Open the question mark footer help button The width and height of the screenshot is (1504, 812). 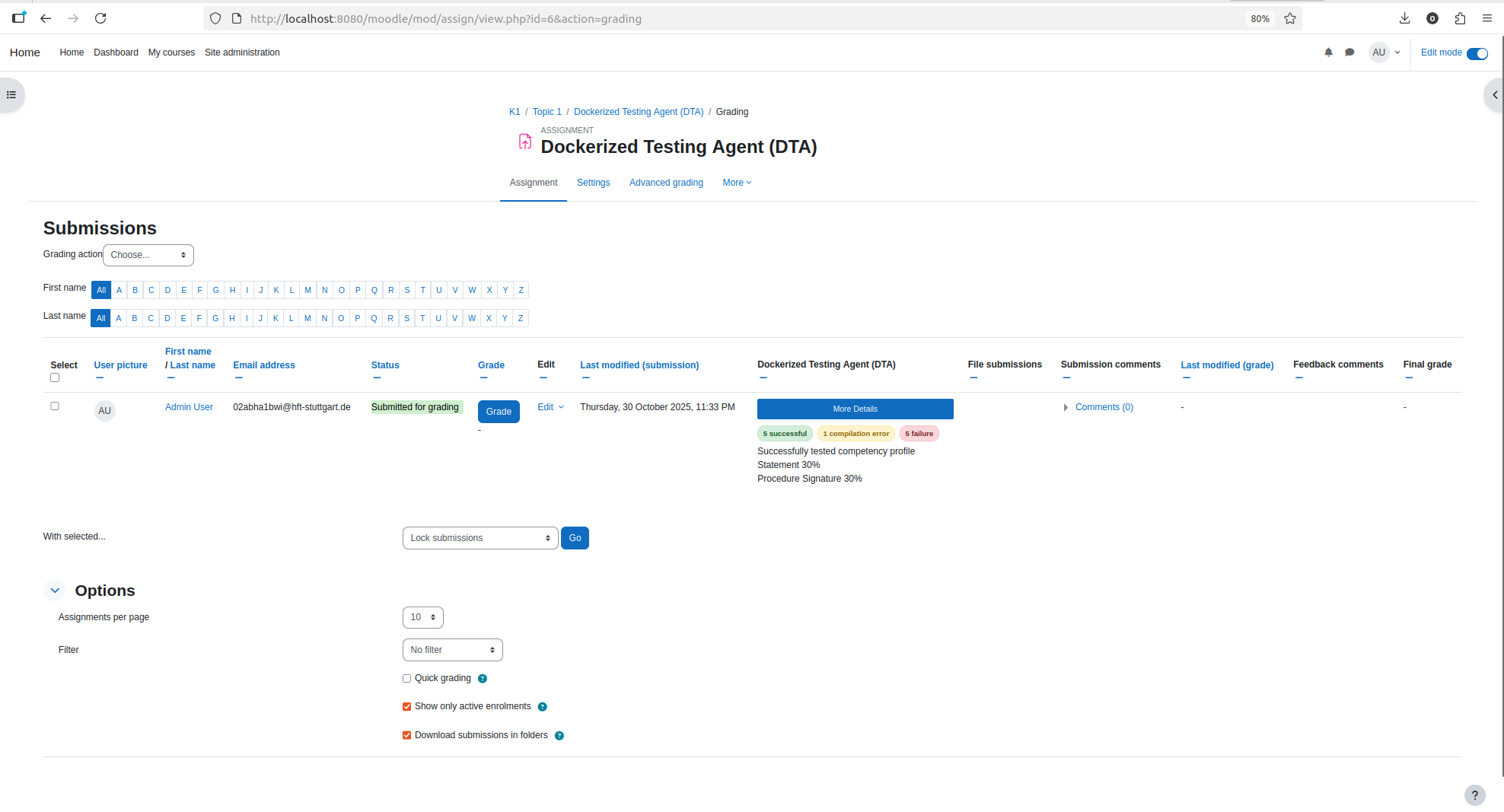point(1474,795)
